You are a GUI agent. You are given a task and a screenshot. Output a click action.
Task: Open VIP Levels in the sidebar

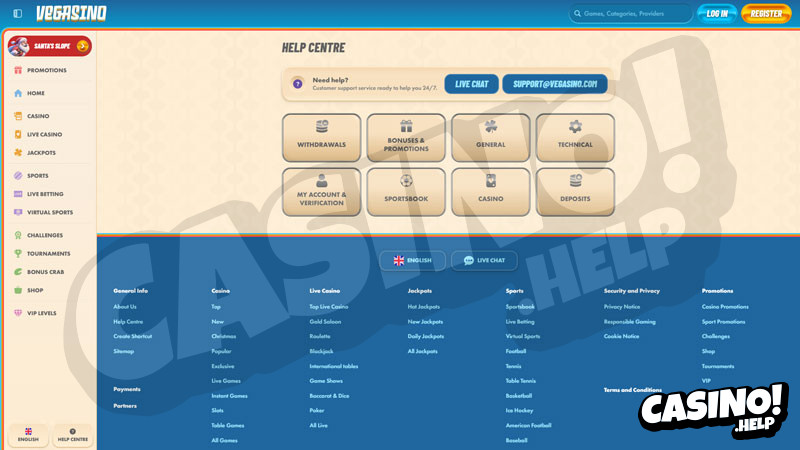[x=35, y=313]
